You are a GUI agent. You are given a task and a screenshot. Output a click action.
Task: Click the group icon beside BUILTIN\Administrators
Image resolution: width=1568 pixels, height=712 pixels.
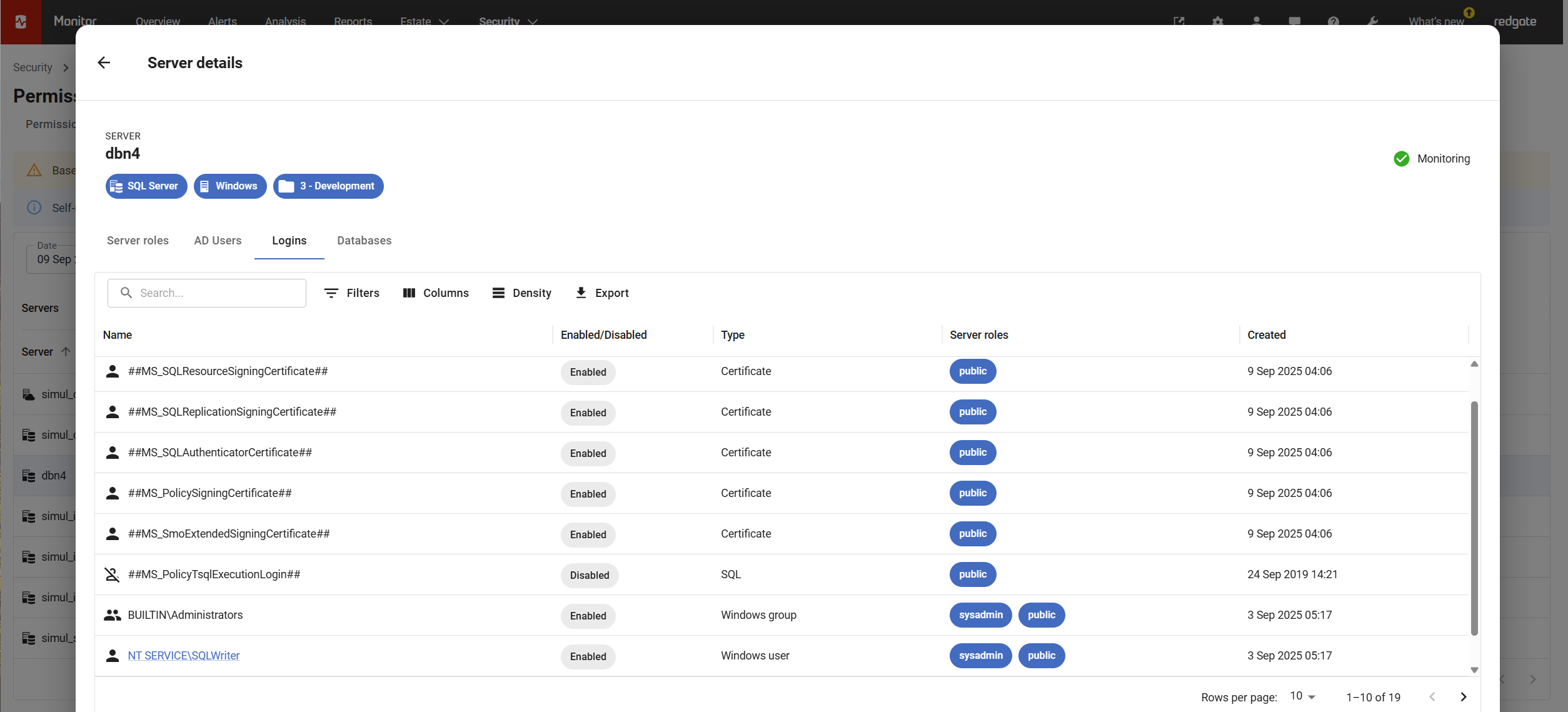(x=112, y=615)
